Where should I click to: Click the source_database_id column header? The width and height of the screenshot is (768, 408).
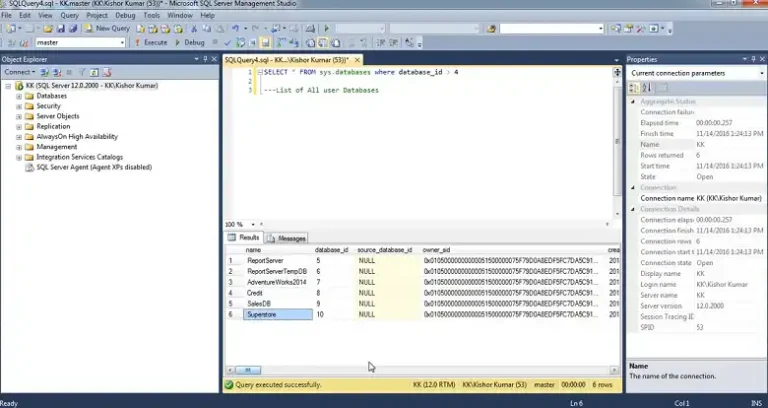385,250
